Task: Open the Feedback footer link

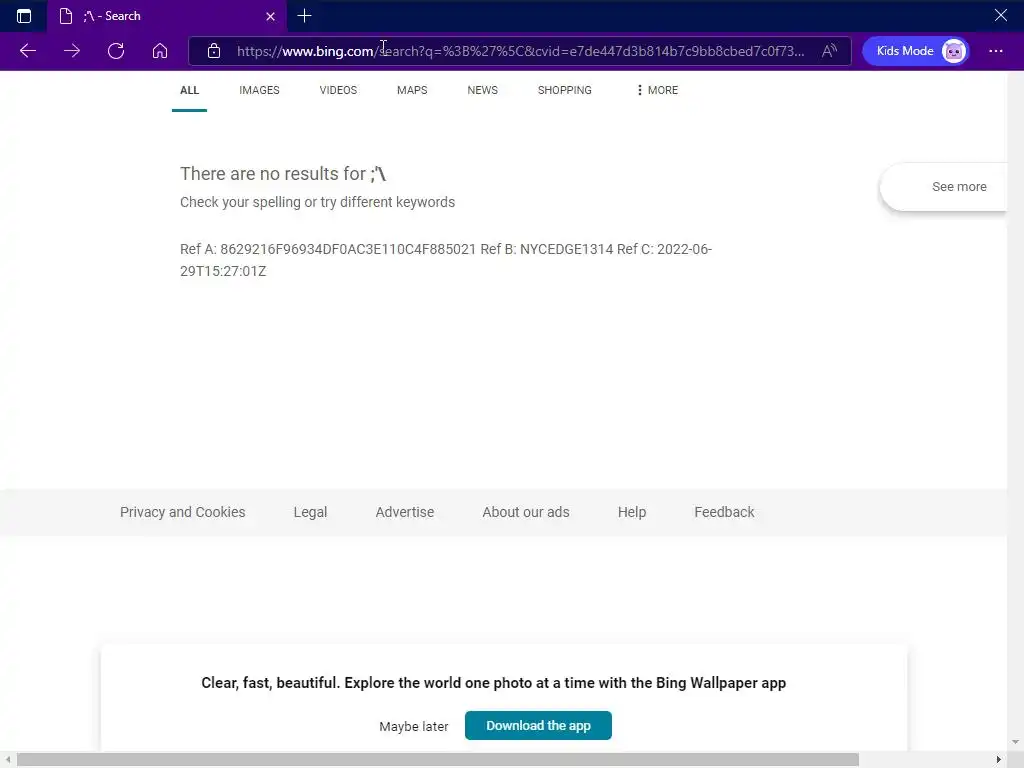Action: [724, 512]
